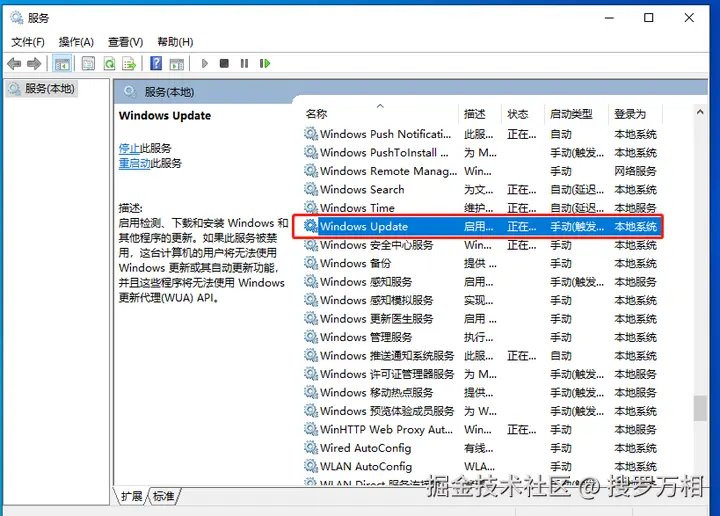Open the 查看(V) menu
The width and height of the screenshot is (720, 516).
[125, 42]
